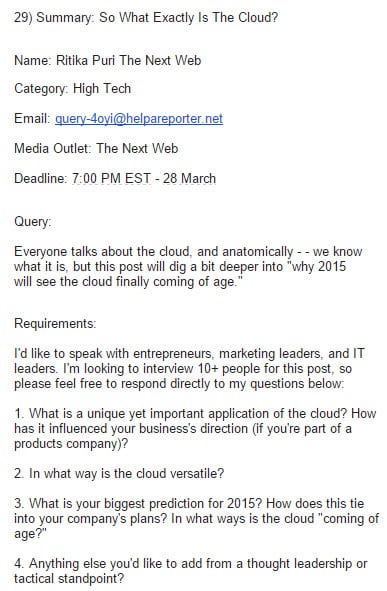Click the paragraph about interviewing entrepreneurs and IT leaders
Viewport: 387px width, 591px height.
tap(189, 369)
